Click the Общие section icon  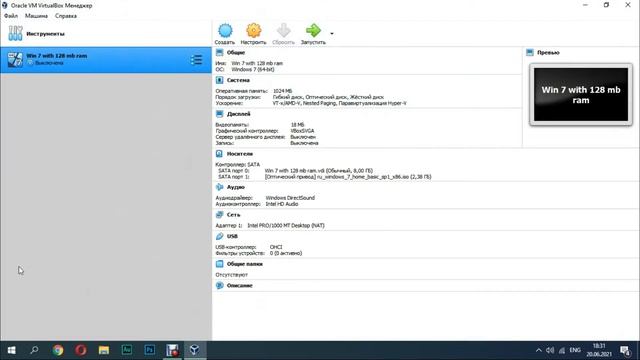tap(220, 52)
